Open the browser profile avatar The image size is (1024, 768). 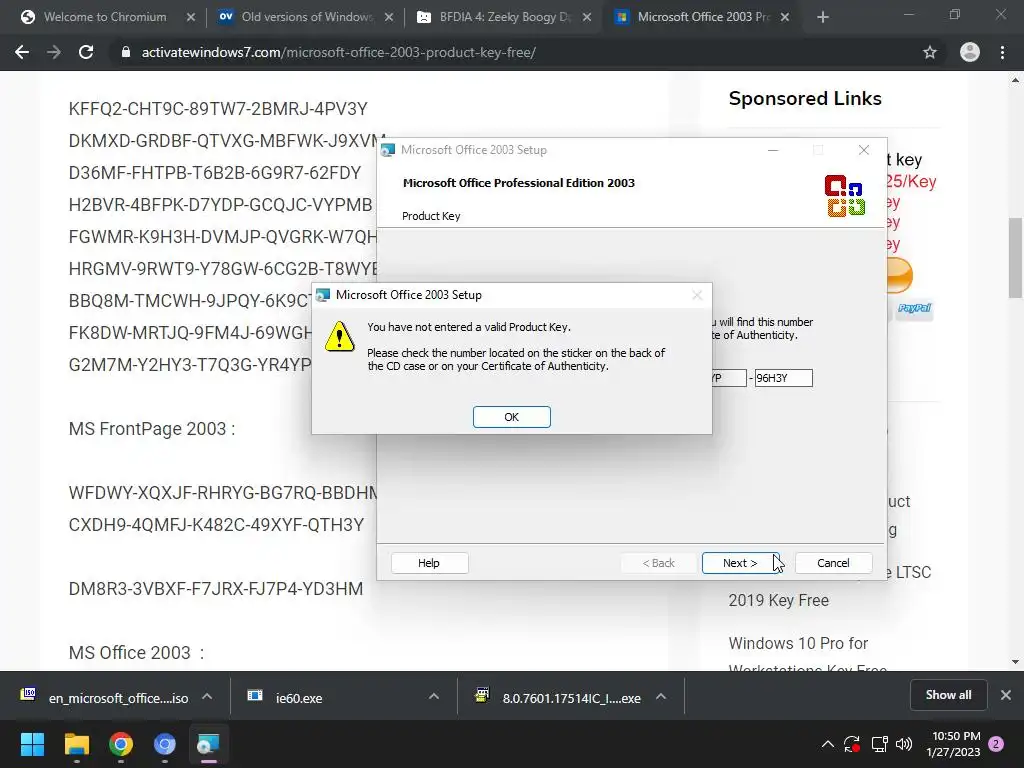click(x=970, y=52)
